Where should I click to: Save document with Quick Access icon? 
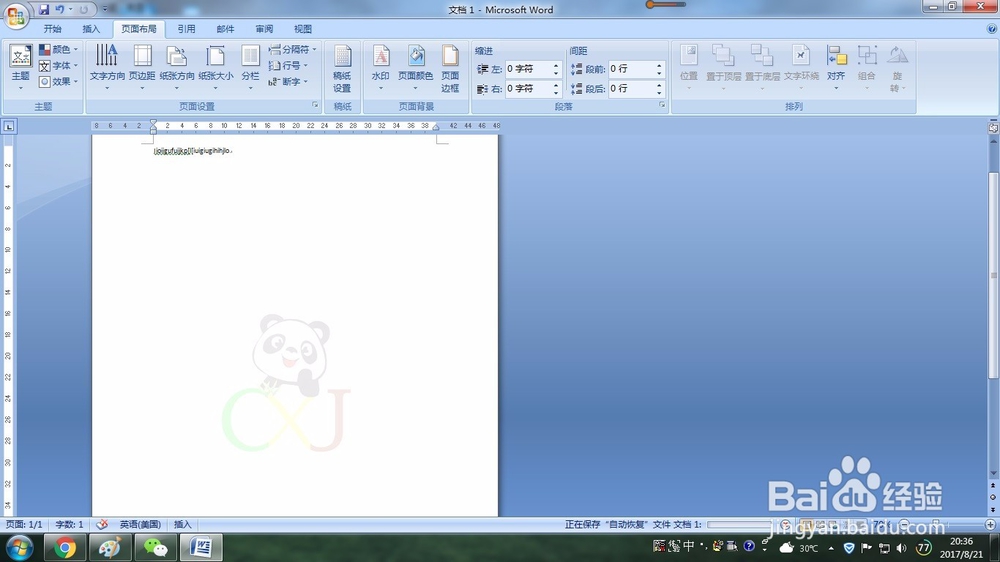pos(44,10)
